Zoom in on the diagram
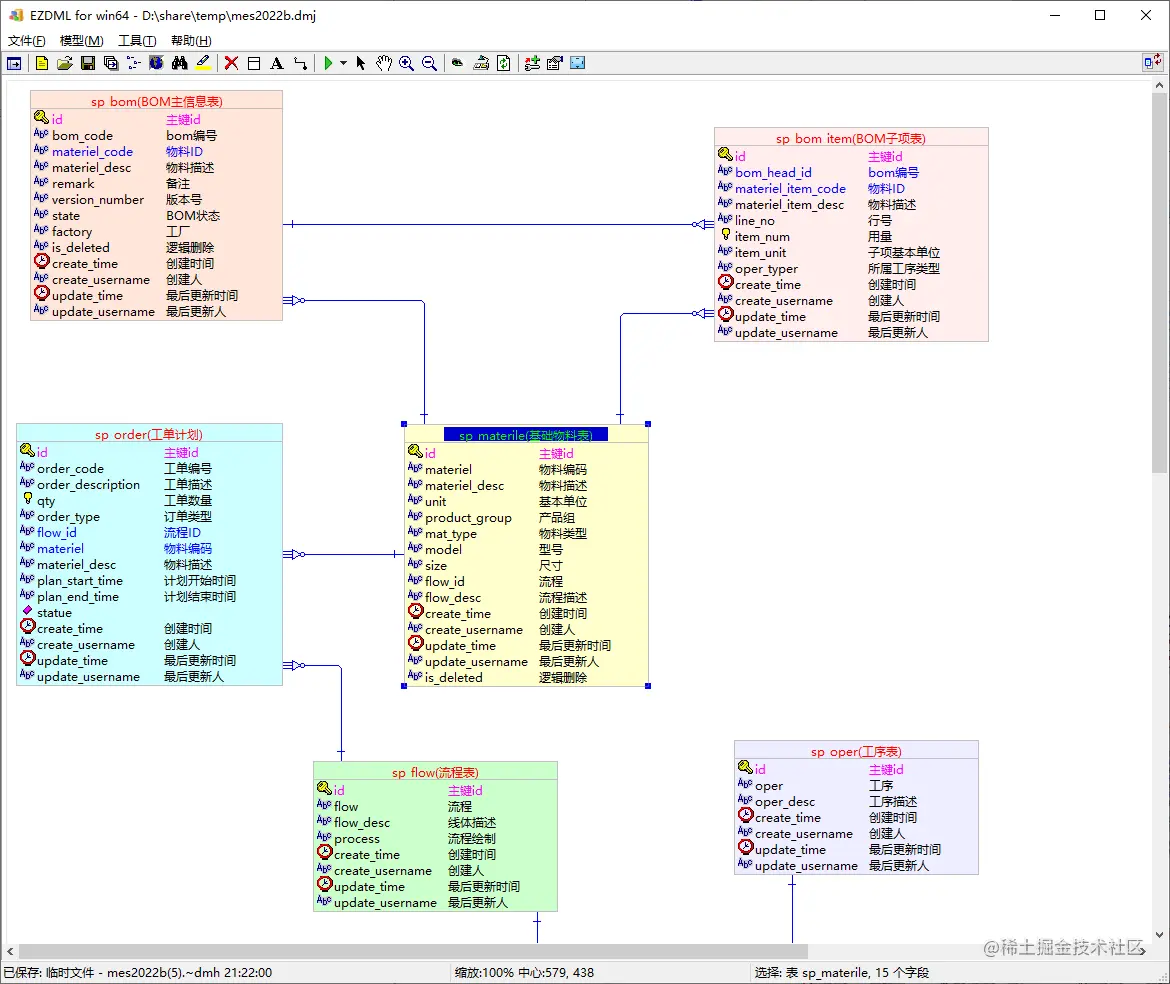Viewport: 1170px width, 984px height. tap(407, 63)
